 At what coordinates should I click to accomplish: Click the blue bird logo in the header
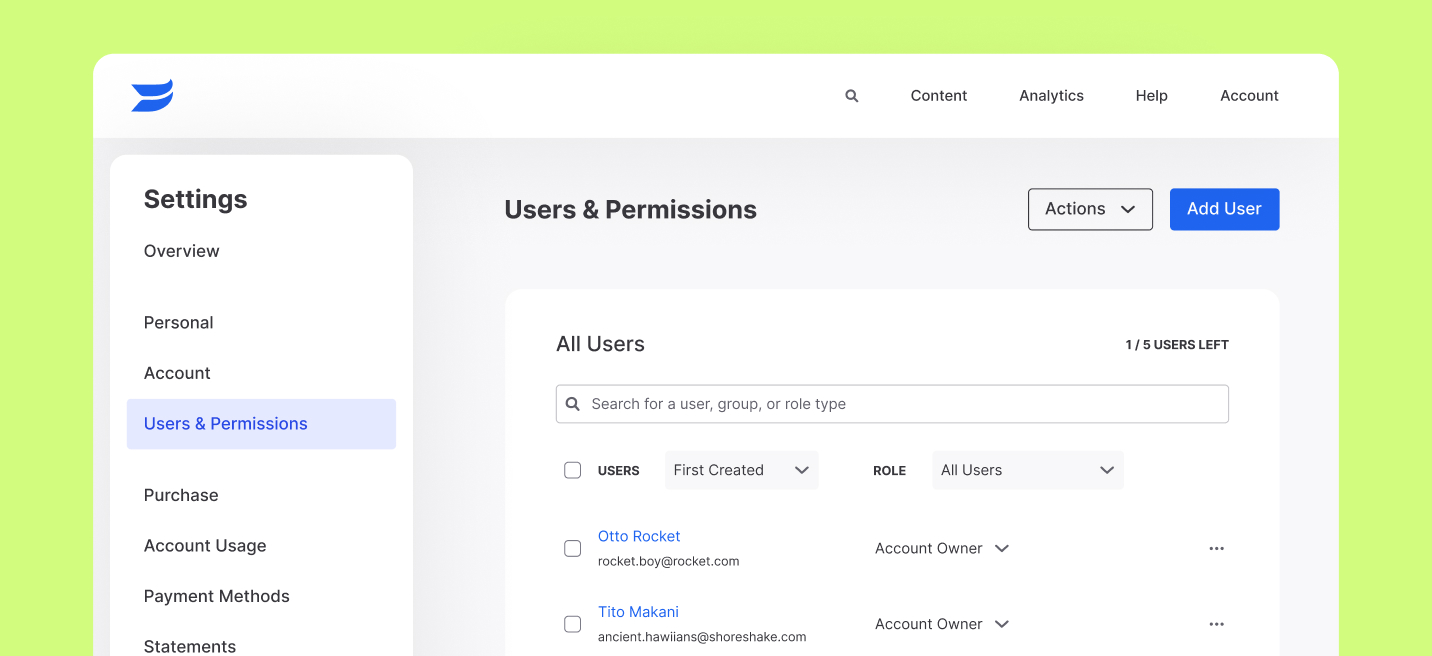(x=151, y=94)
